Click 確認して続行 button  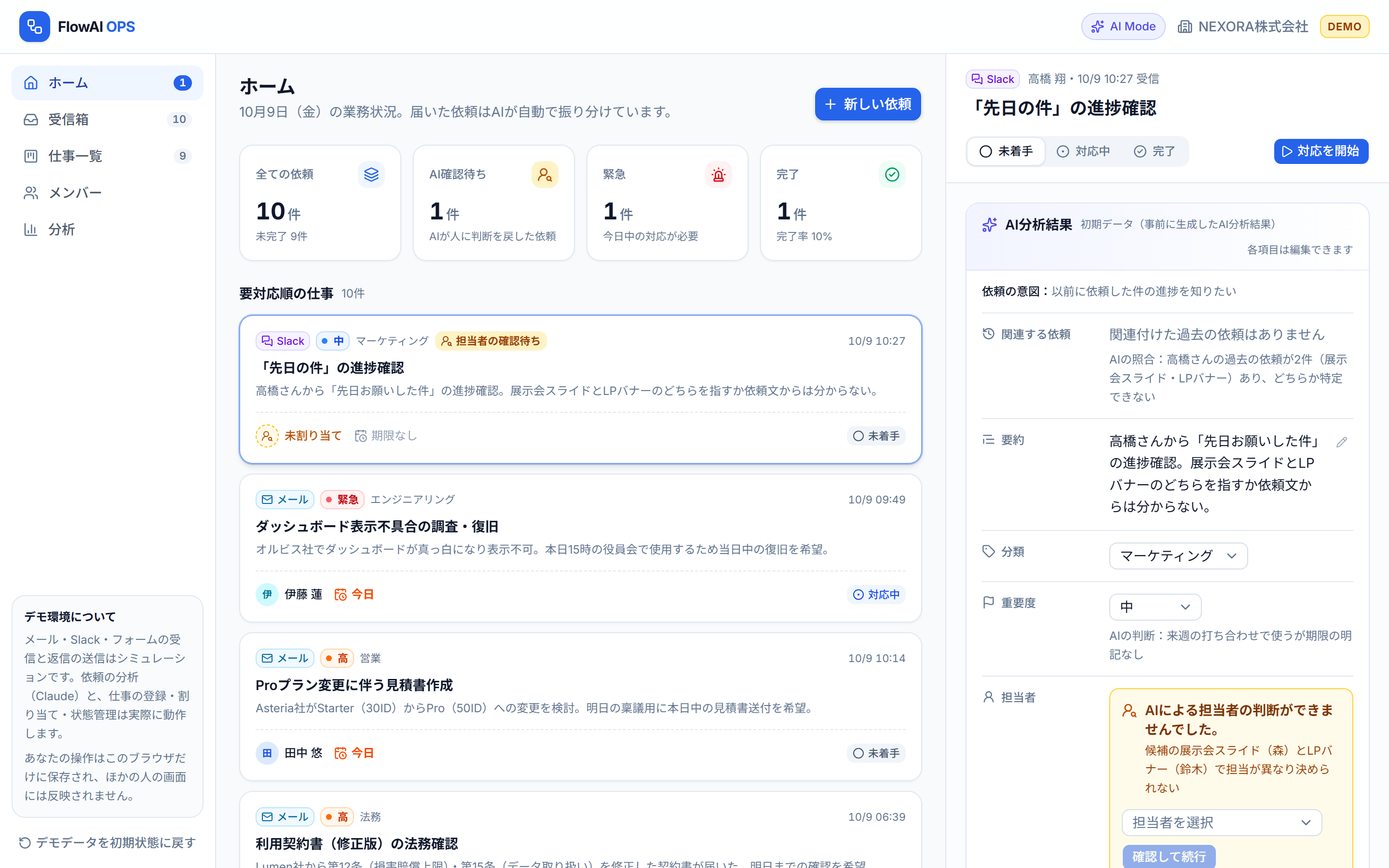tap(1169, 856)
